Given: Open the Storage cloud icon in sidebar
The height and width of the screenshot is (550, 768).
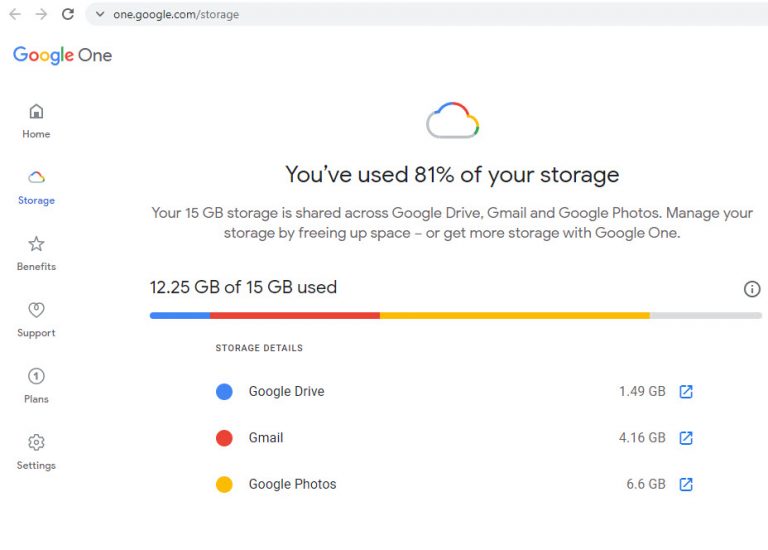Looking at the screenshot, I should (x=36, y=178).
